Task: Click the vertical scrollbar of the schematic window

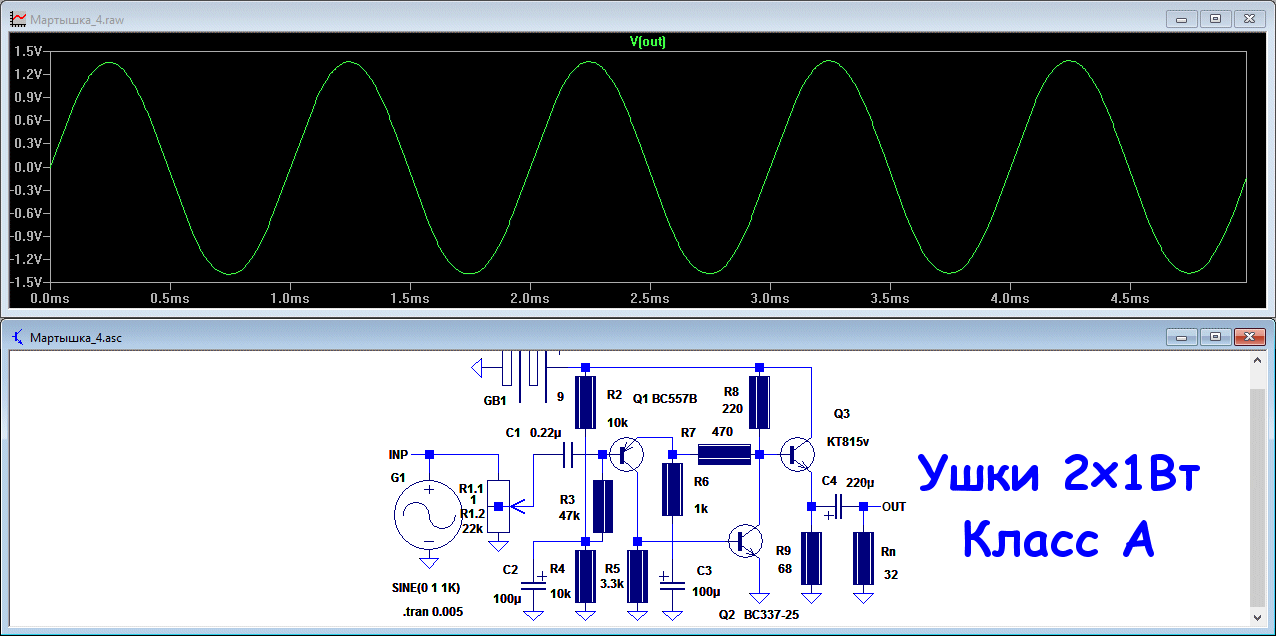Action: (1258, 490)
